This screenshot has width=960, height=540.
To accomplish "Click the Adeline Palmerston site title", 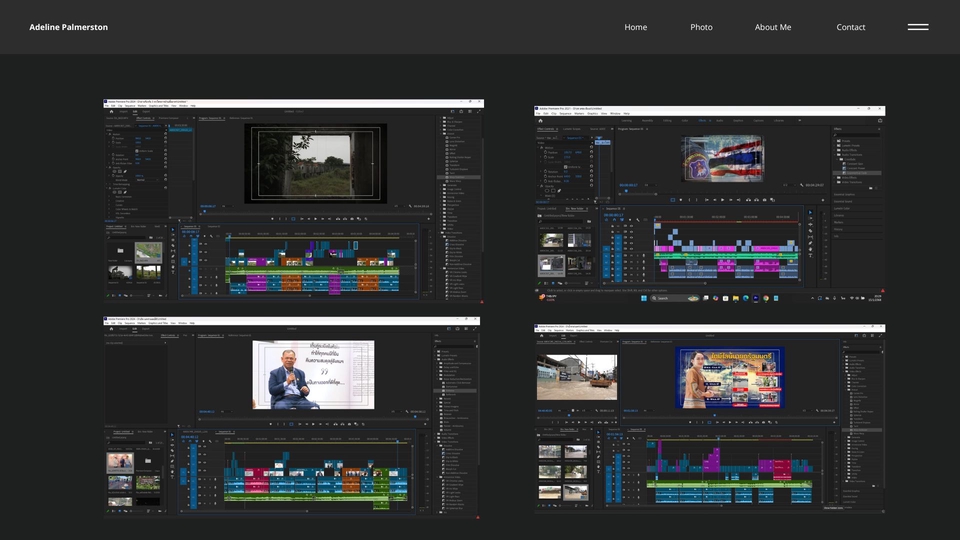I will (69, 27).
